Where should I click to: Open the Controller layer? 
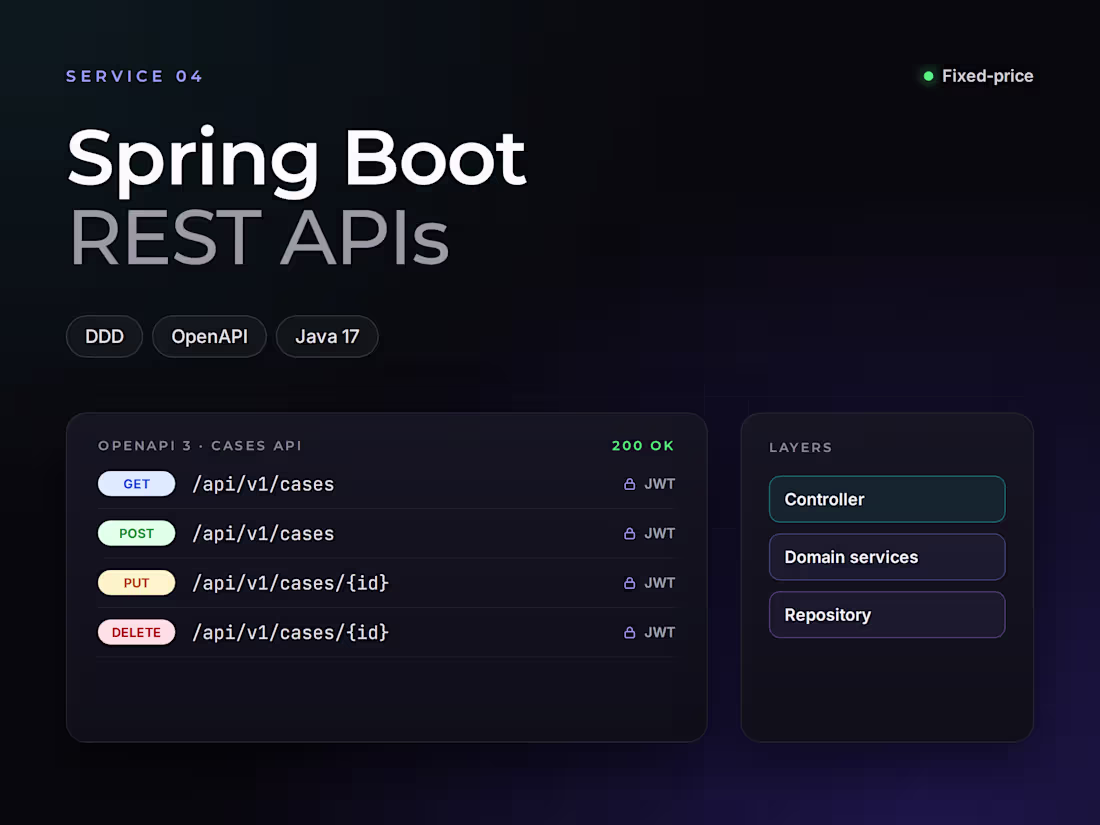[x=887, y=499]
